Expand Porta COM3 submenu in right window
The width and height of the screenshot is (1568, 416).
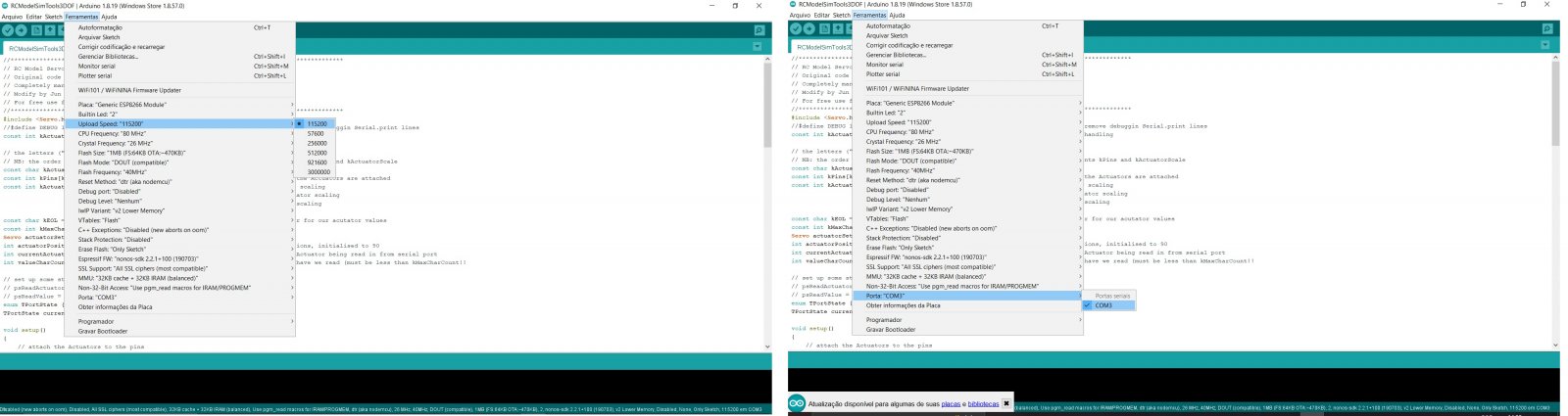(967, 296)
